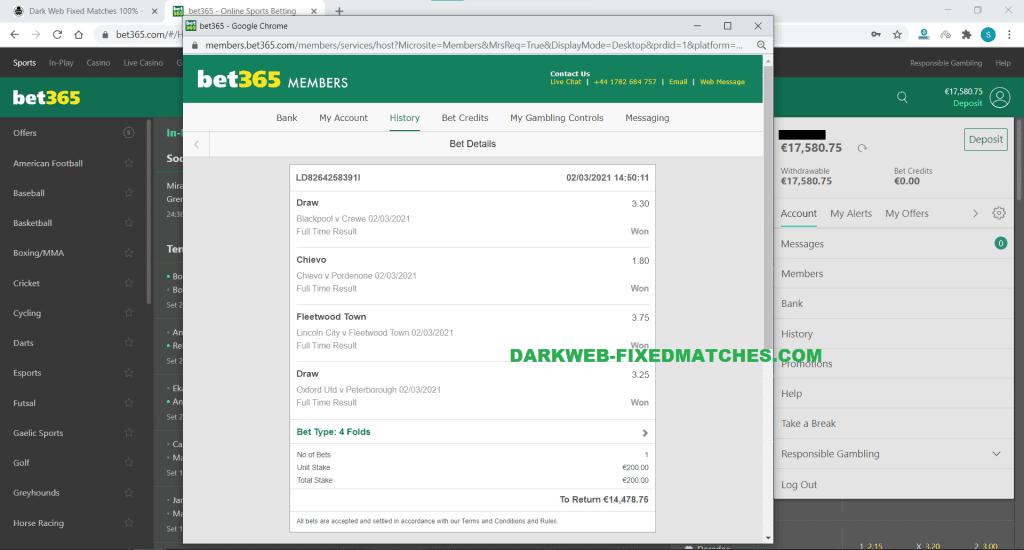Click the Terms and Conditions notice text
This screenshot has height=550, width=1024.
click(426, 521)
